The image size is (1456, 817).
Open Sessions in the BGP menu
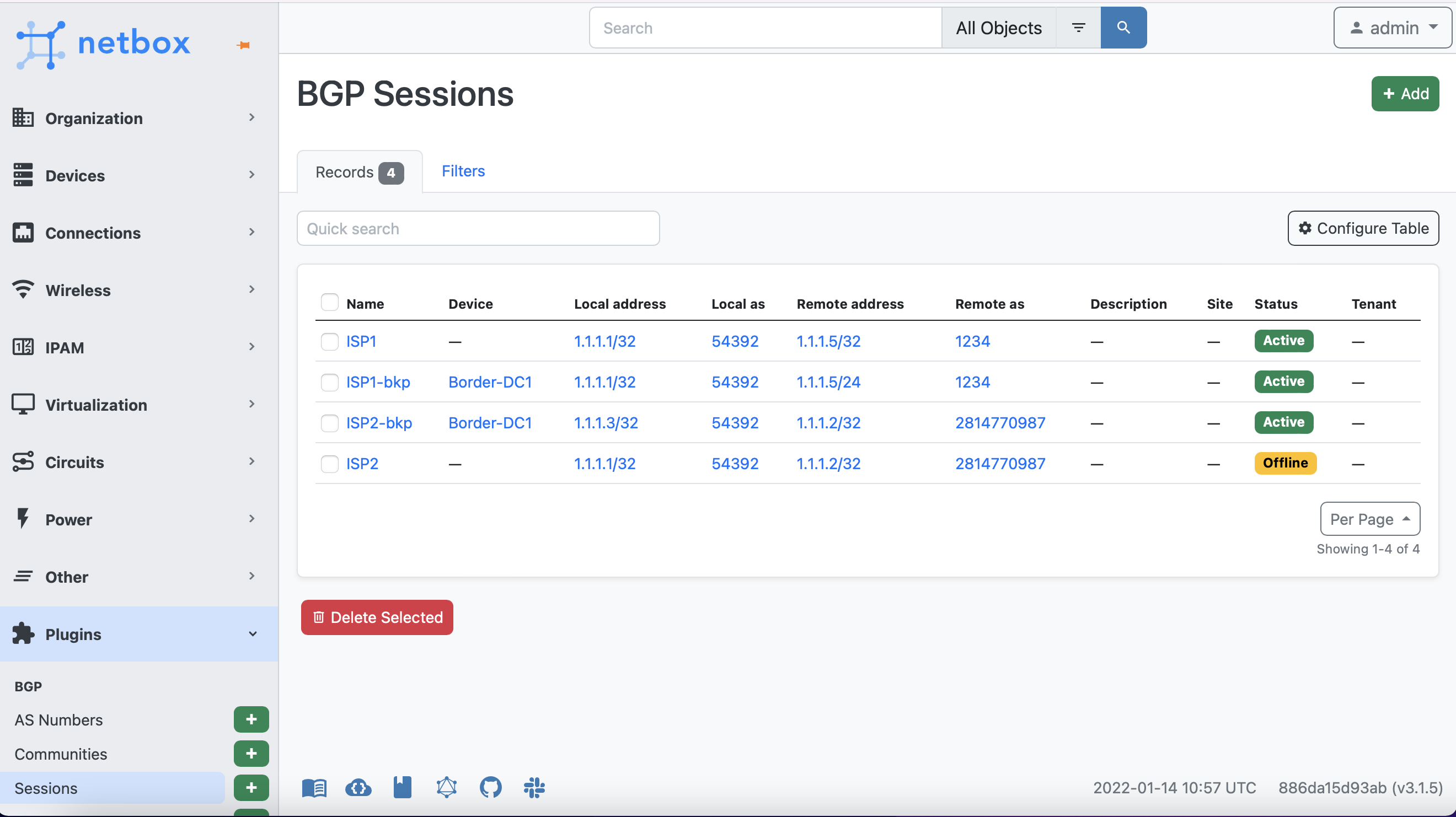pyautogui.click(x=46, y=788)
